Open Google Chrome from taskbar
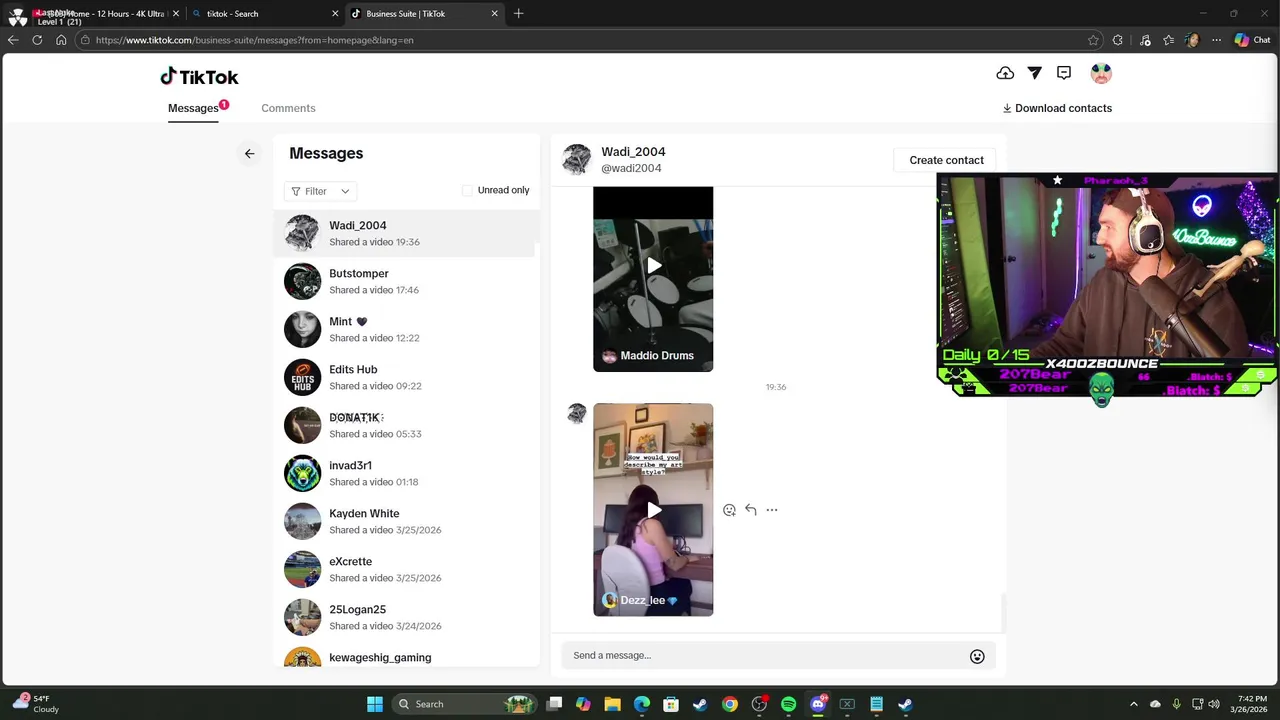Screen dimensions: 1280x720 (730, 704)
